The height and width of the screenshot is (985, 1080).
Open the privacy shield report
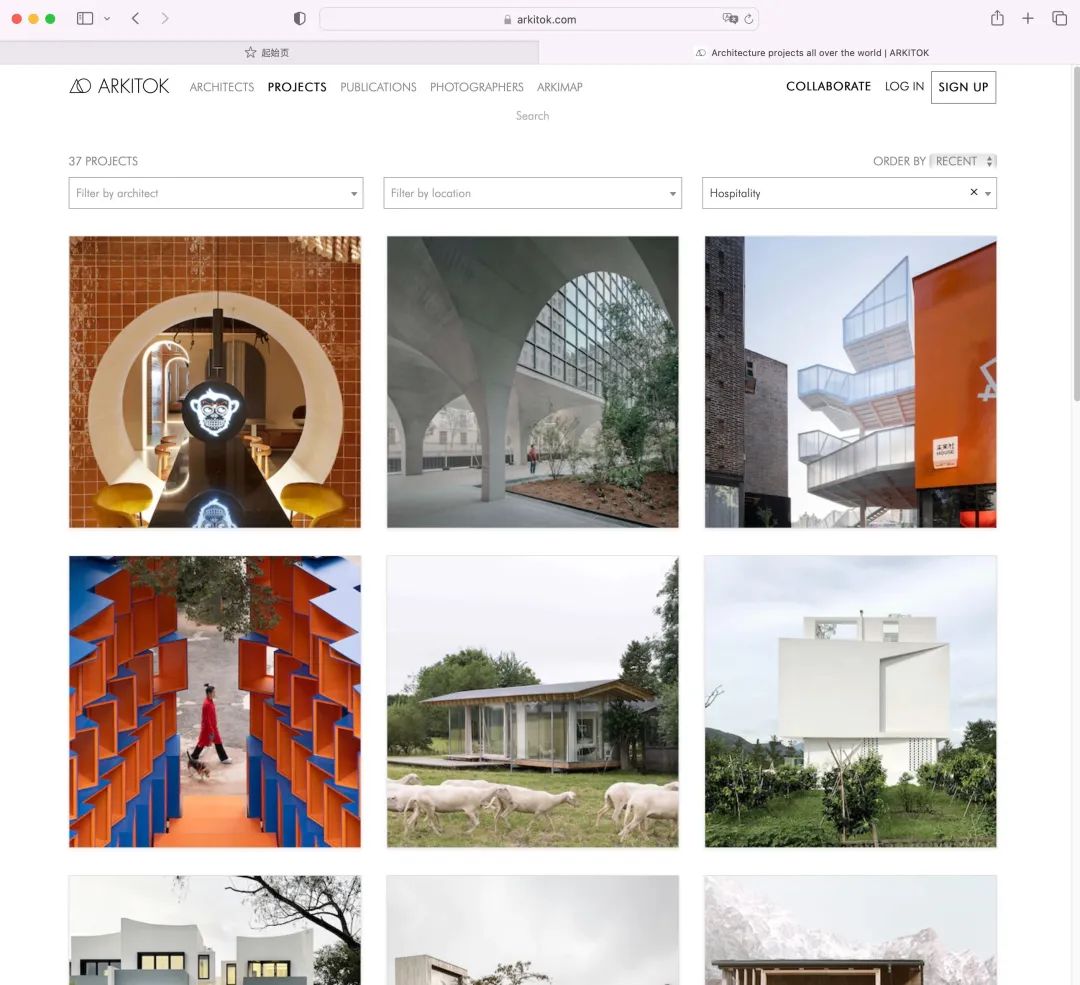tap(299, 19)
